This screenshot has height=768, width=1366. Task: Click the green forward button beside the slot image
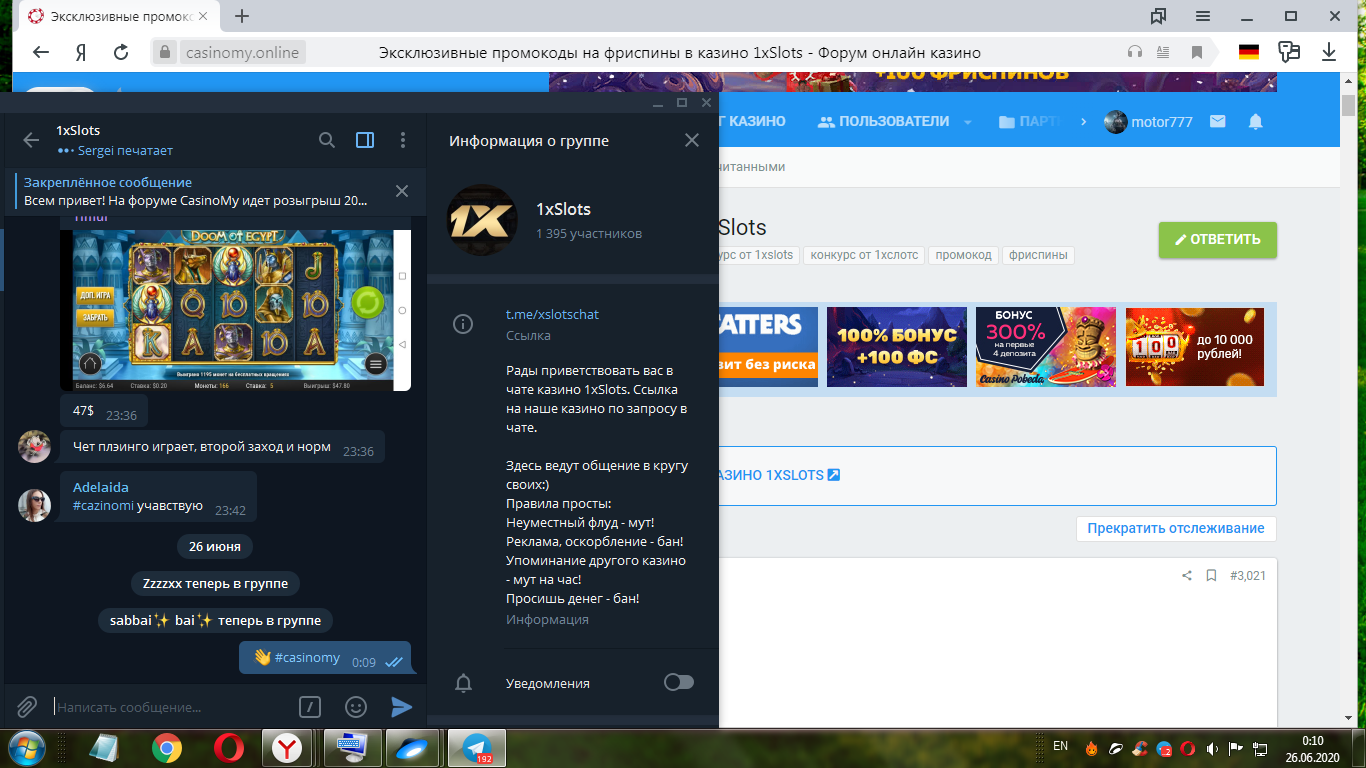point(368,301)
